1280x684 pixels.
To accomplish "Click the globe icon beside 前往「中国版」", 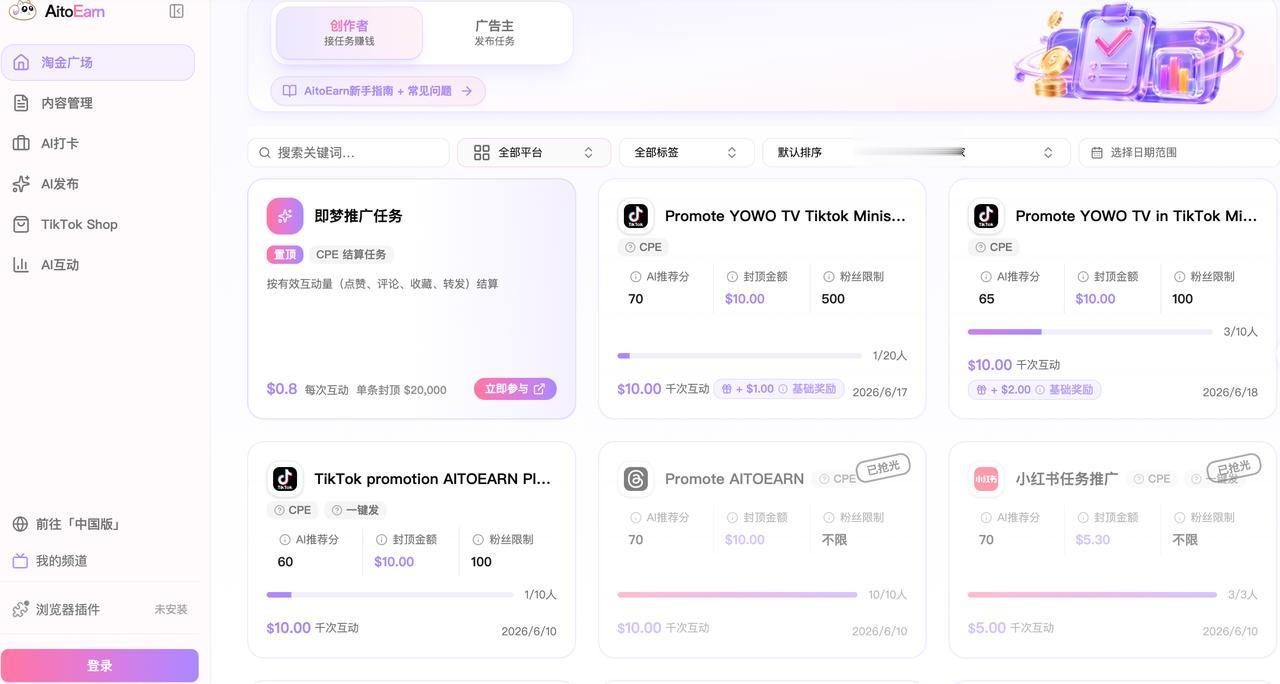I will 20,524.
